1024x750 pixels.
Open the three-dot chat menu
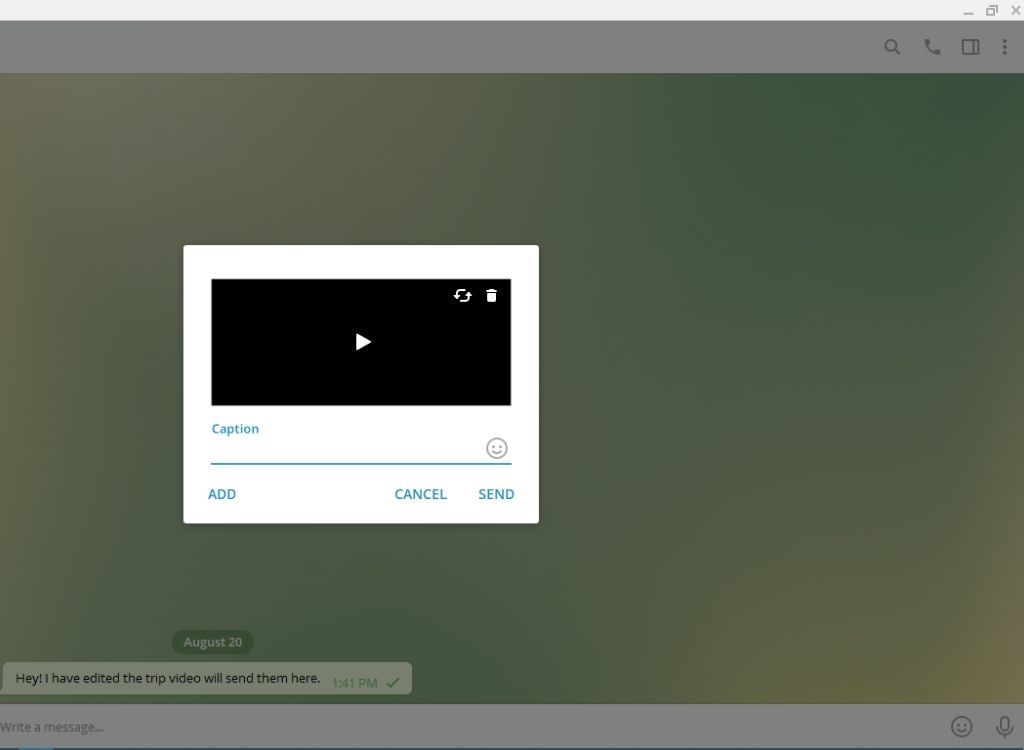click(x=1005, y=46)
